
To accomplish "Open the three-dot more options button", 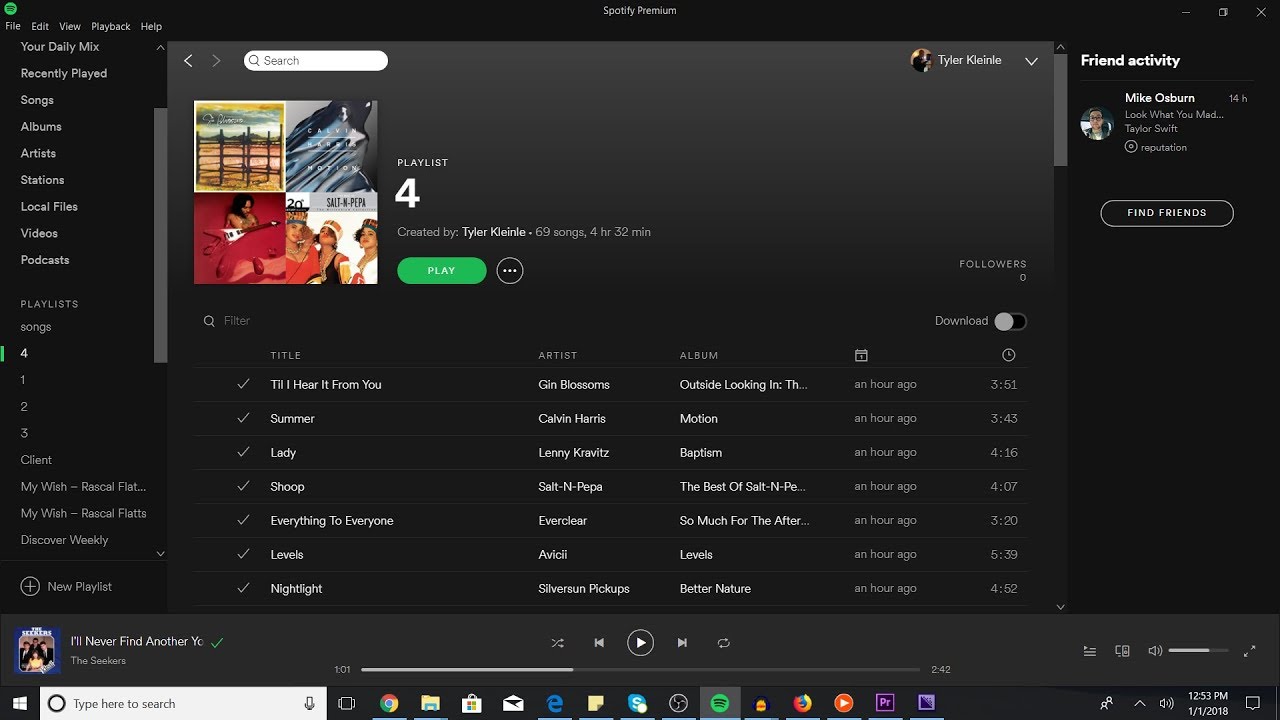I will (510, 271).
